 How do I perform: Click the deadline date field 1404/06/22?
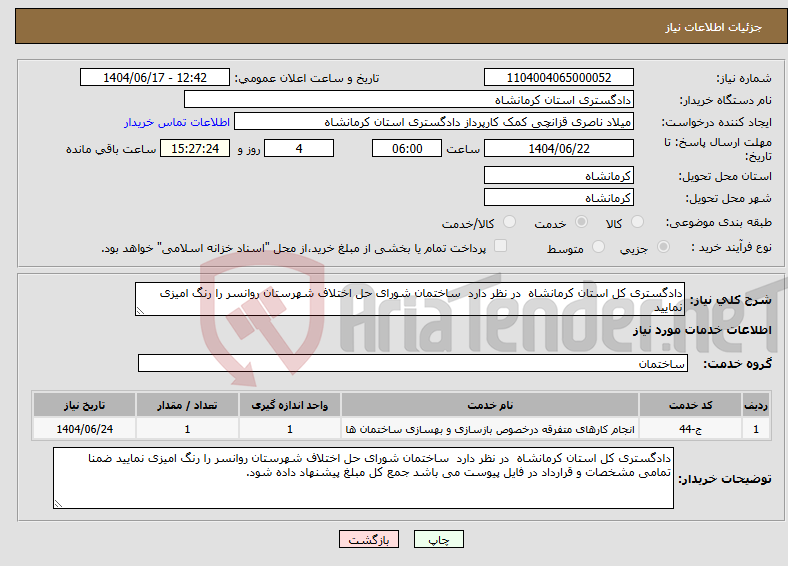pos(558,148)
